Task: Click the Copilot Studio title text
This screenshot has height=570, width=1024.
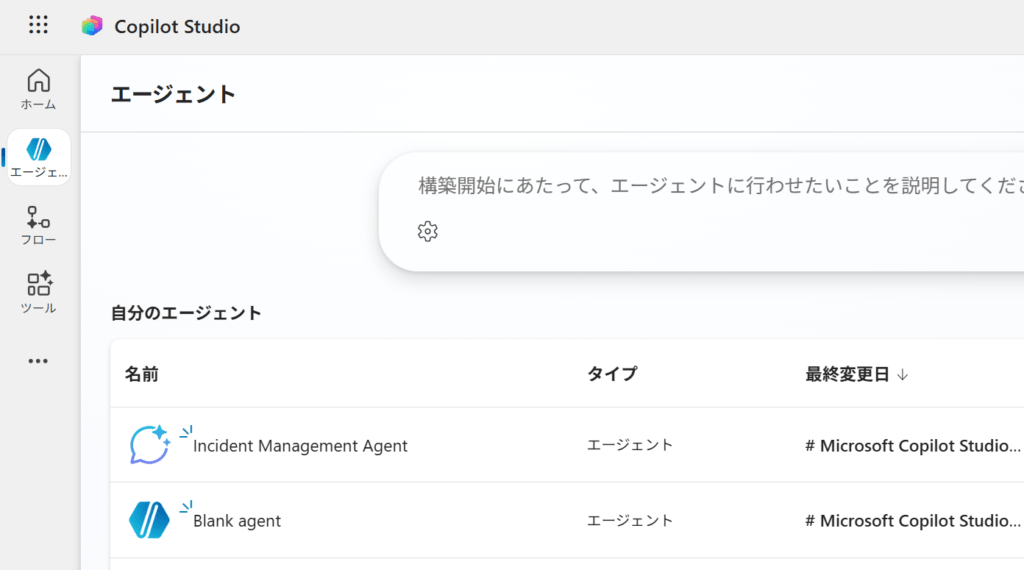Action: (x=177, y=27)
